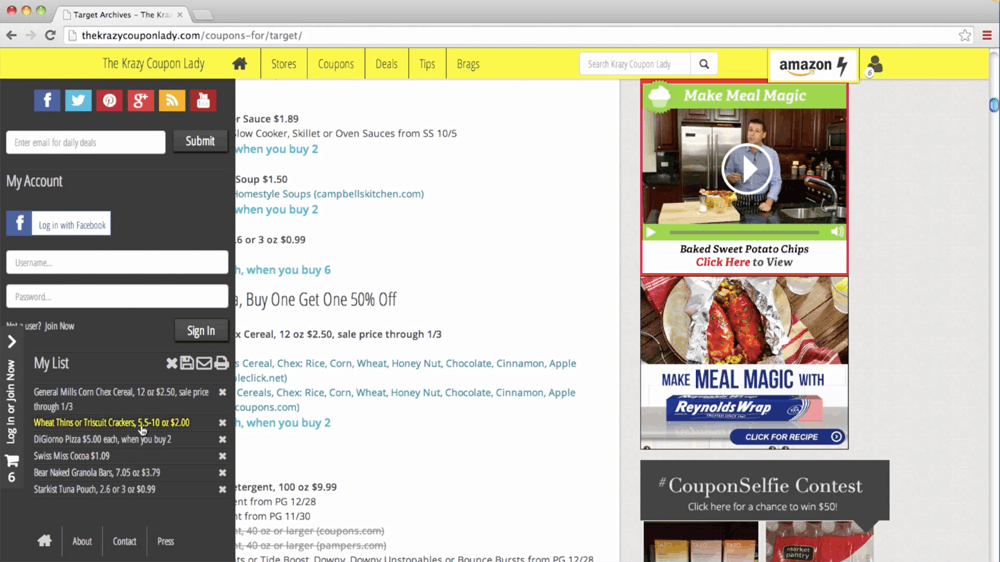This screenshot has width=1000, height=562.
Task: Click the shopping cart icon on sidebar edge
Action: coord(11,461)
